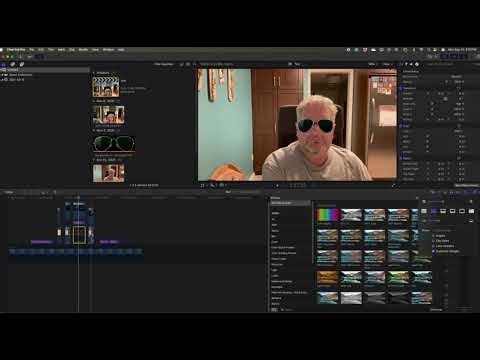
Task: Select All Video & Audio effects category
Action: 290,203
